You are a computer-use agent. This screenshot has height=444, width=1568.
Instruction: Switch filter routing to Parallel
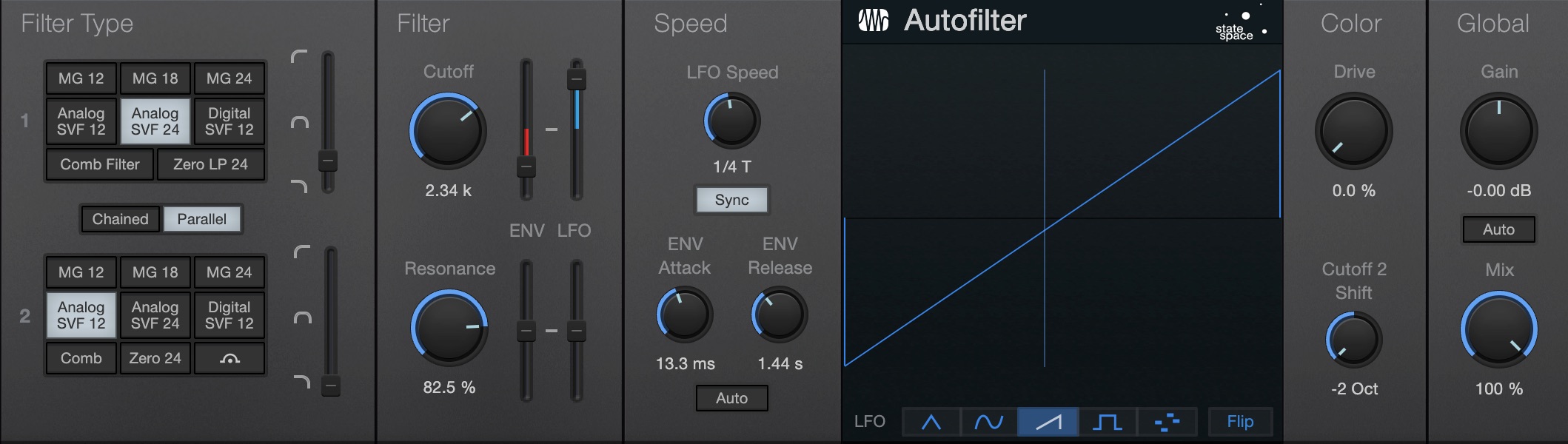202,219
